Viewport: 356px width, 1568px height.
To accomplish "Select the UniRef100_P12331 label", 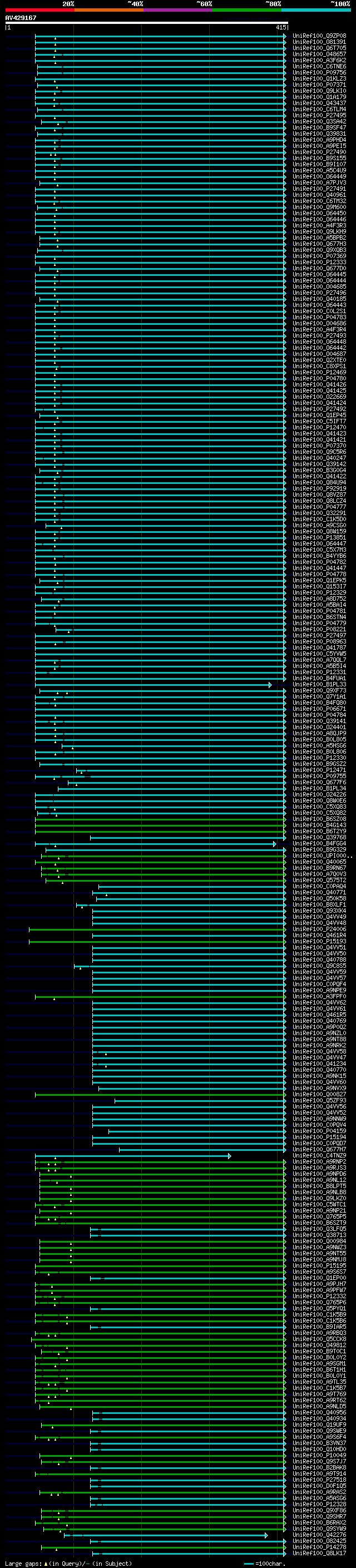I will point(319,672).
